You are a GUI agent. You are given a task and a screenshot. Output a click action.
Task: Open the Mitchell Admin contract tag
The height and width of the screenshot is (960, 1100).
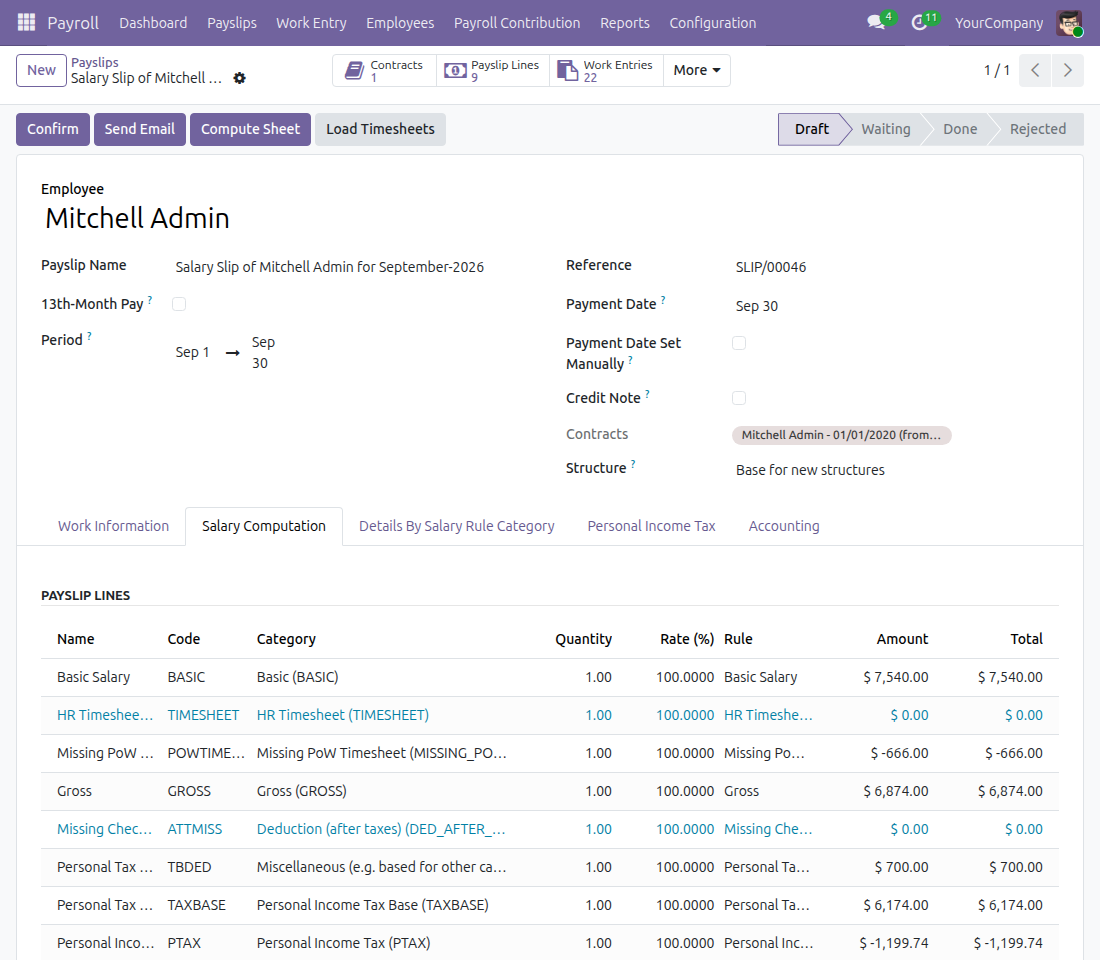pos(841,435)
